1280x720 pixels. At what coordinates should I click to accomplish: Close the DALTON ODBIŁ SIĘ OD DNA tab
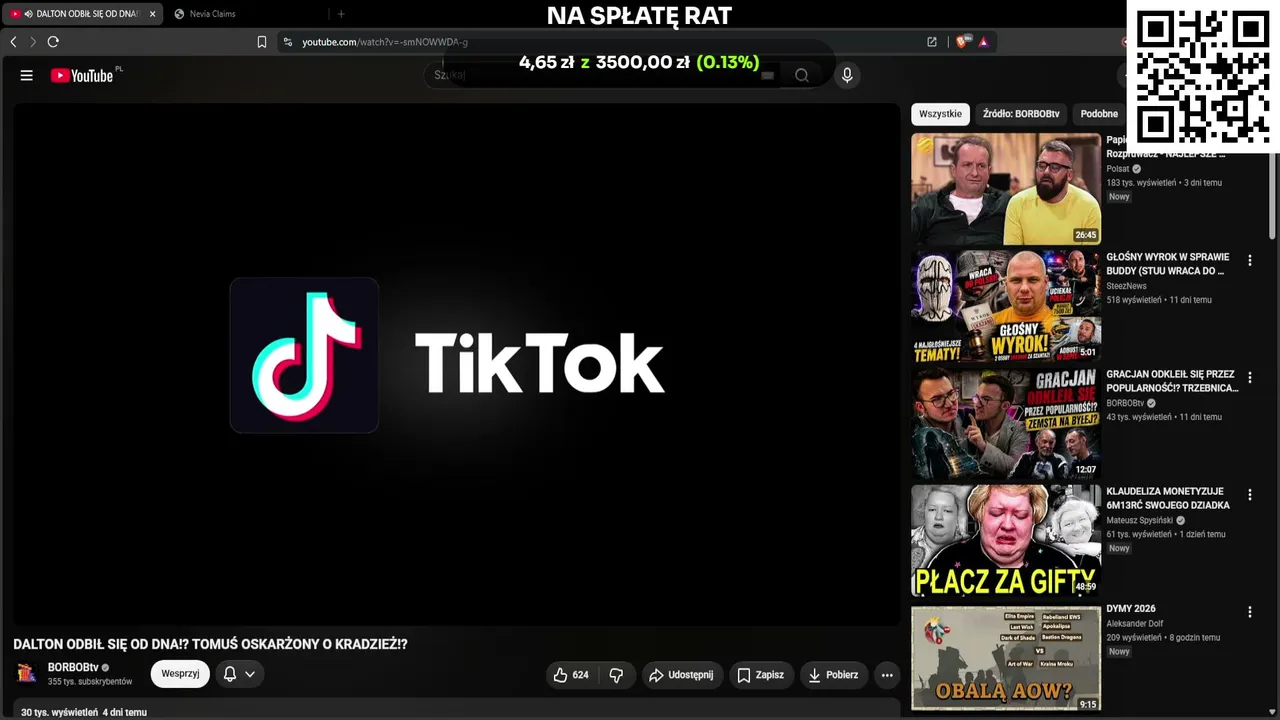coord(152,14)
